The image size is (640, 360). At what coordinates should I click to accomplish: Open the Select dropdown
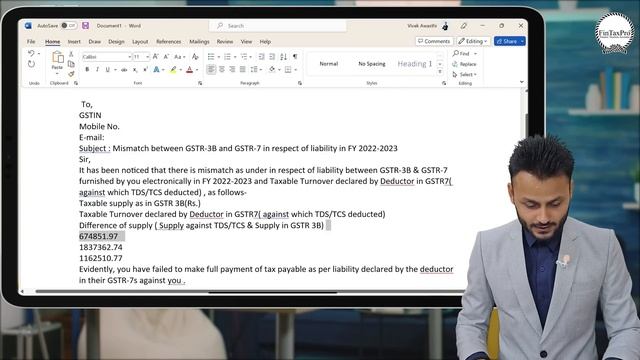[464, 75]
